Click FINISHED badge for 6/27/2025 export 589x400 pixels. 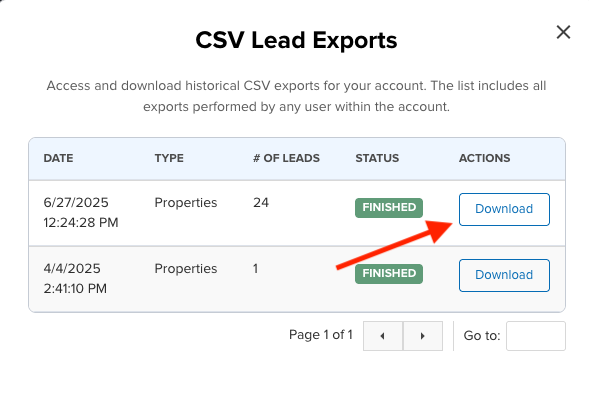(389, 208)
